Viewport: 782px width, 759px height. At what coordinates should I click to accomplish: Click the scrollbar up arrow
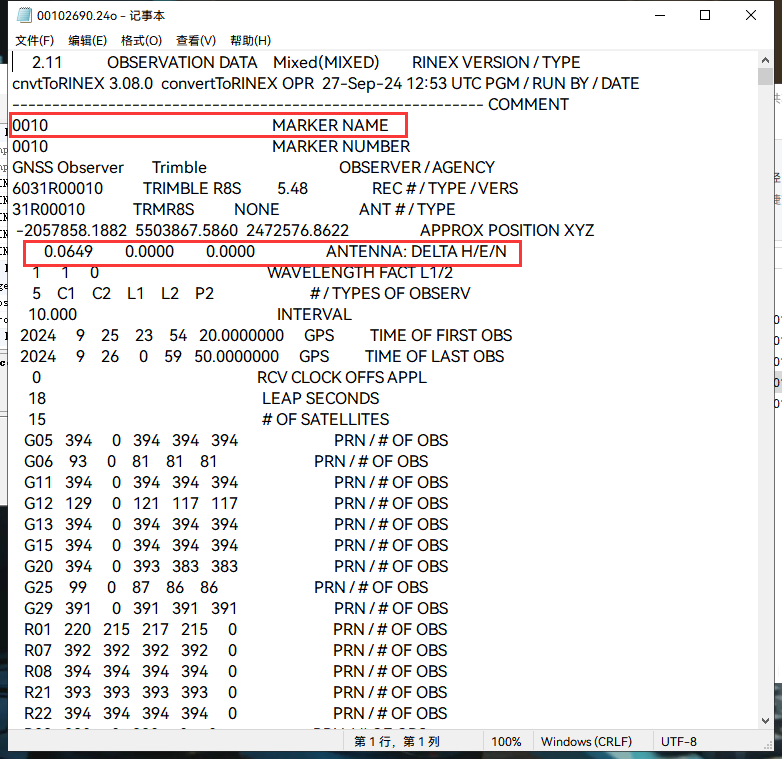(x=765, y=60)
